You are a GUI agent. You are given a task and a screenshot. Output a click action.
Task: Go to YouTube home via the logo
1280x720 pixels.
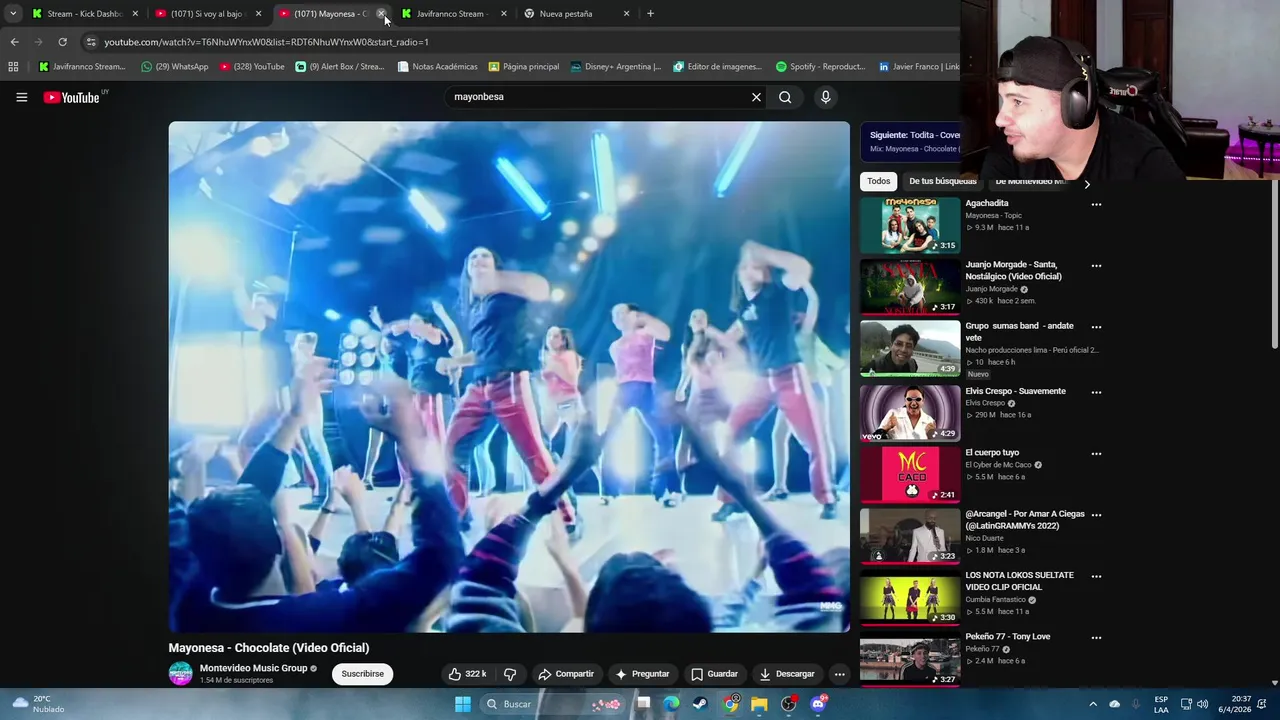[x=72, y=97]
